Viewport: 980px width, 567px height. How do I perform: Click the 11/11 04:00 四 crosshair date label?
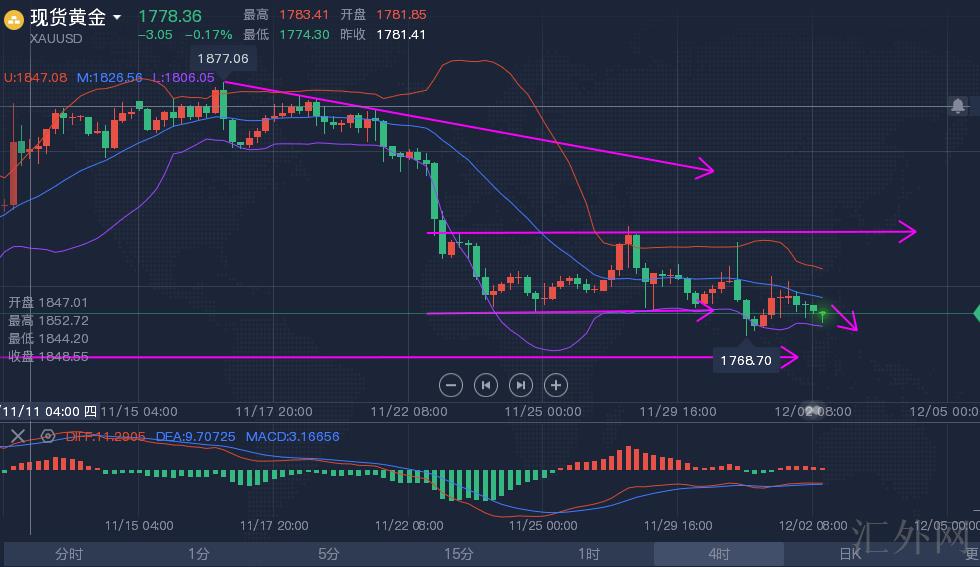(x=49, y=411)
